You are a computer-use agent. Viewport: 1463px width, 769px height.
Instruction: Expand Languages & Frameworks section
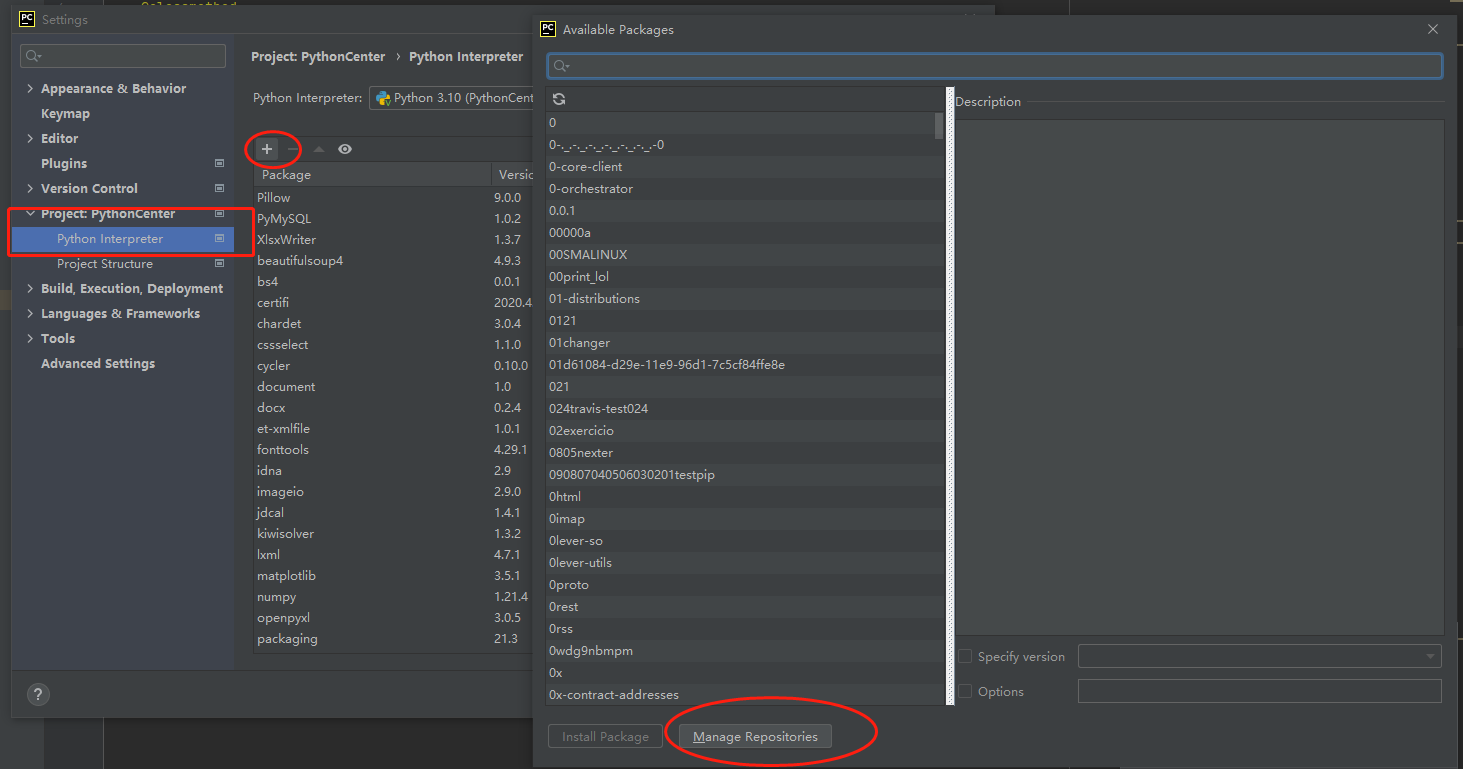(30, 313)
